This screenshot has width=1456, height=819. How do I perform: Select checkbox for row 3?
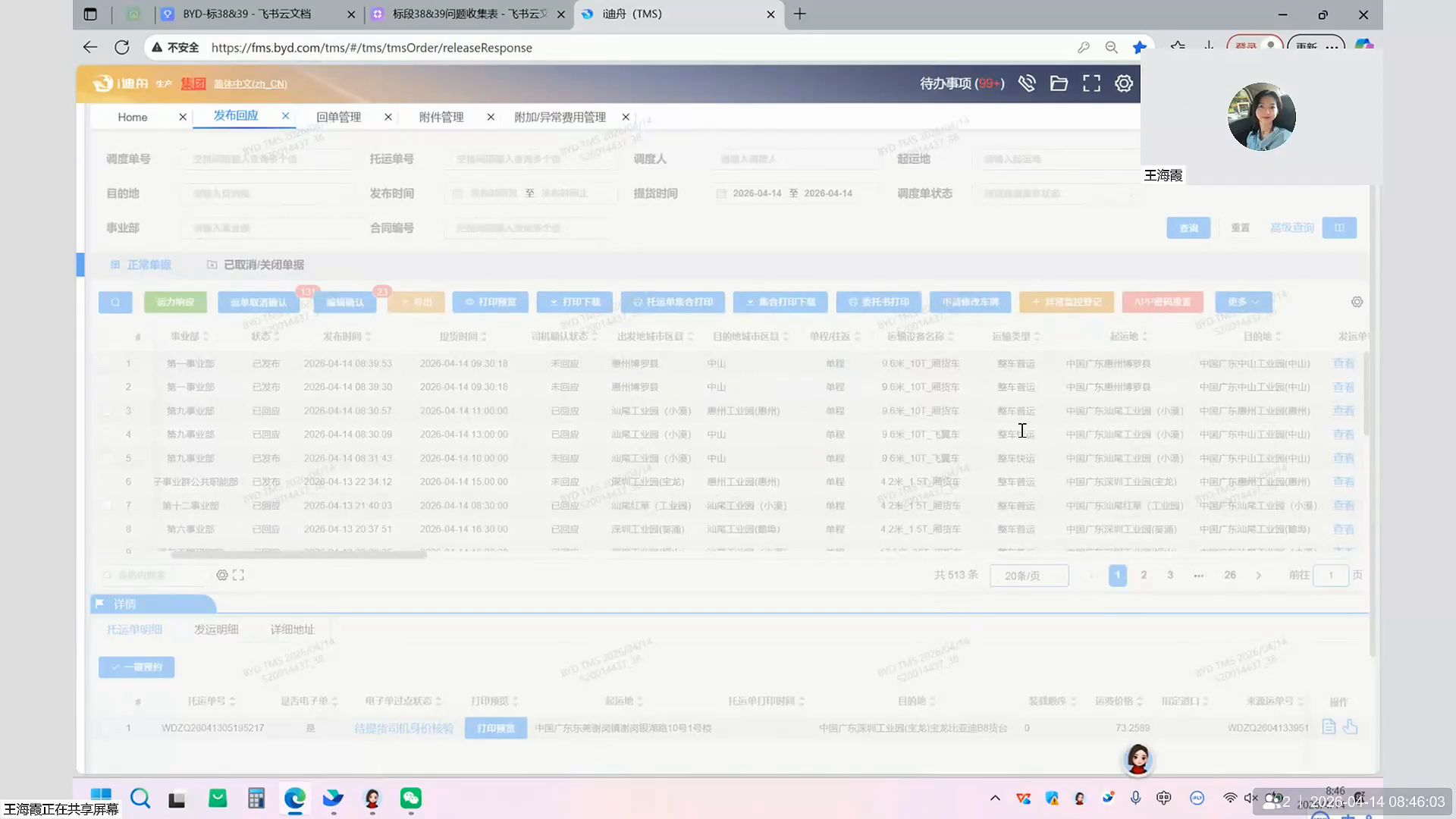click(107, 411)
